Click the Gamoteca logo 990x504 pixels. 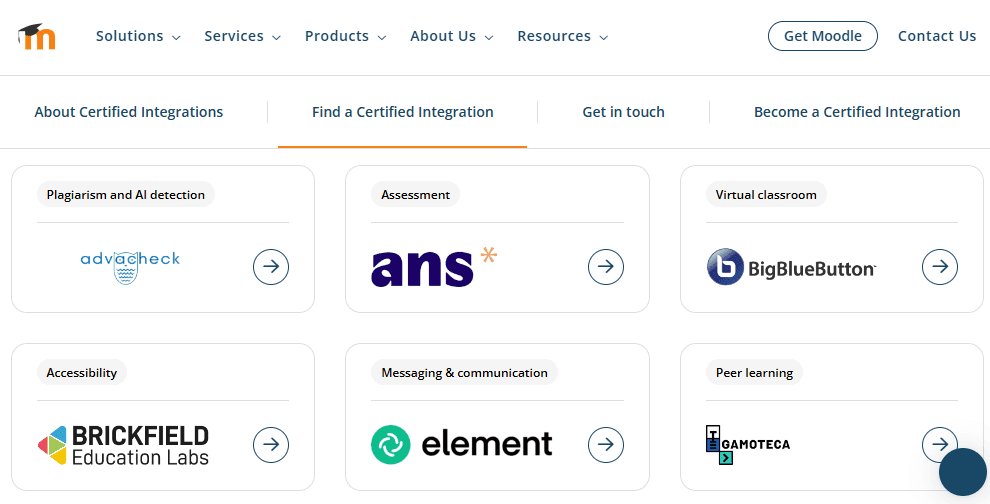tap(748, 445)
